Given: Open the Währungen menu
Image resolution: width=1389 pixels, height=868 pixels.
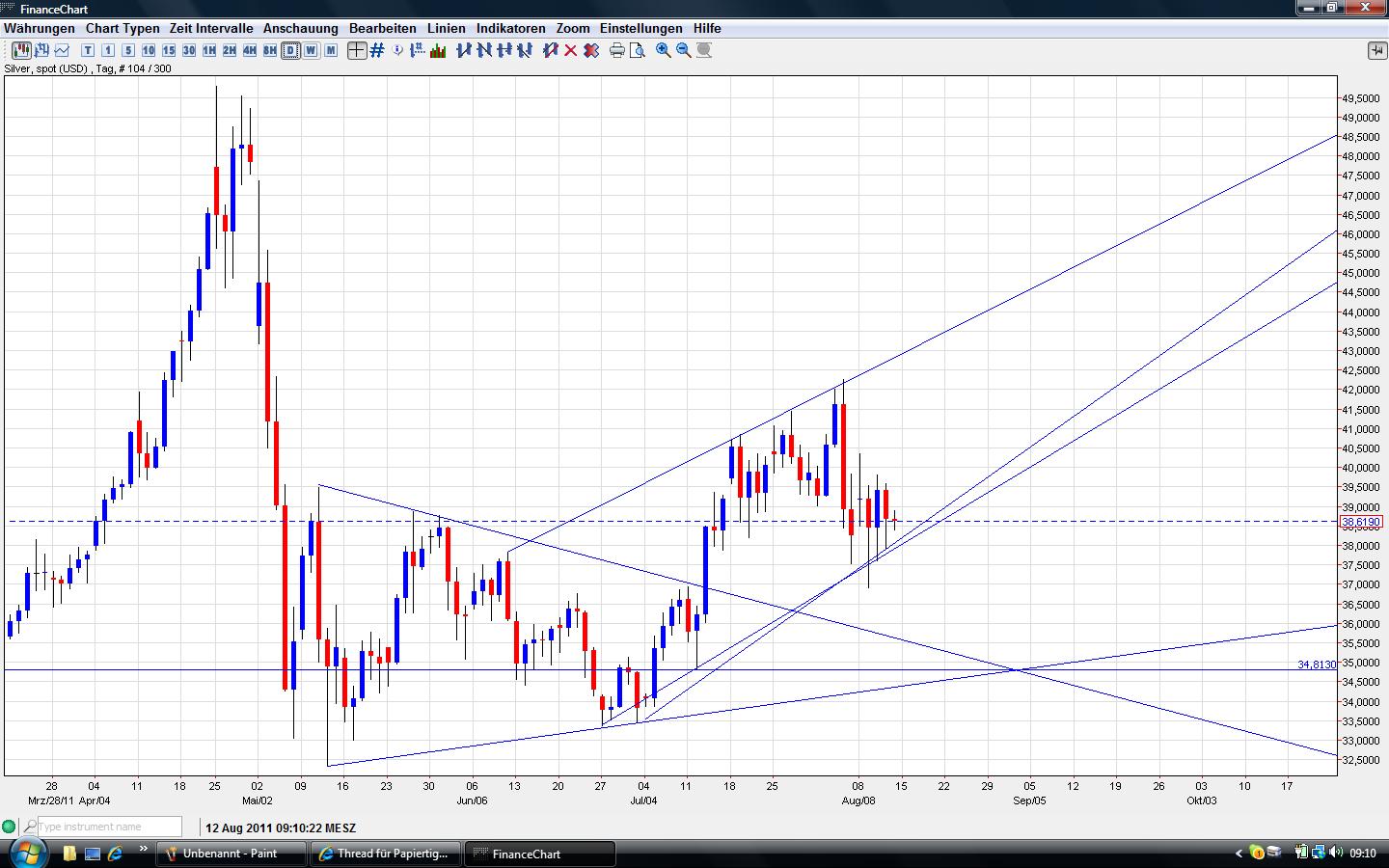Looking at the screenshot, I should click(40, 28).
